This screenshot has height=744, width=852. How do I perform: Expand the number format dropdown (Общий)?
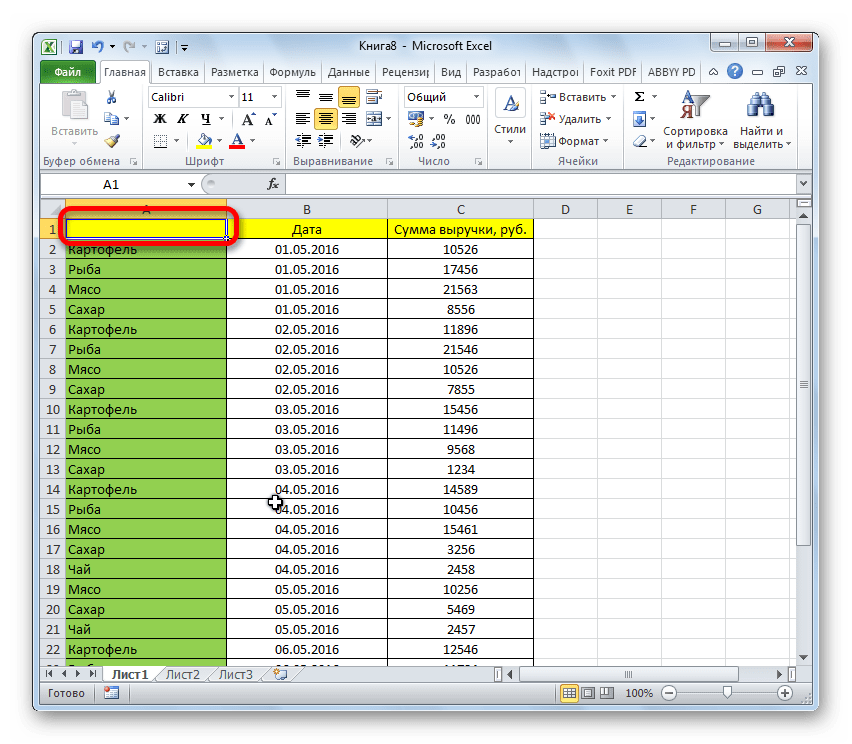tap(476, 97)
